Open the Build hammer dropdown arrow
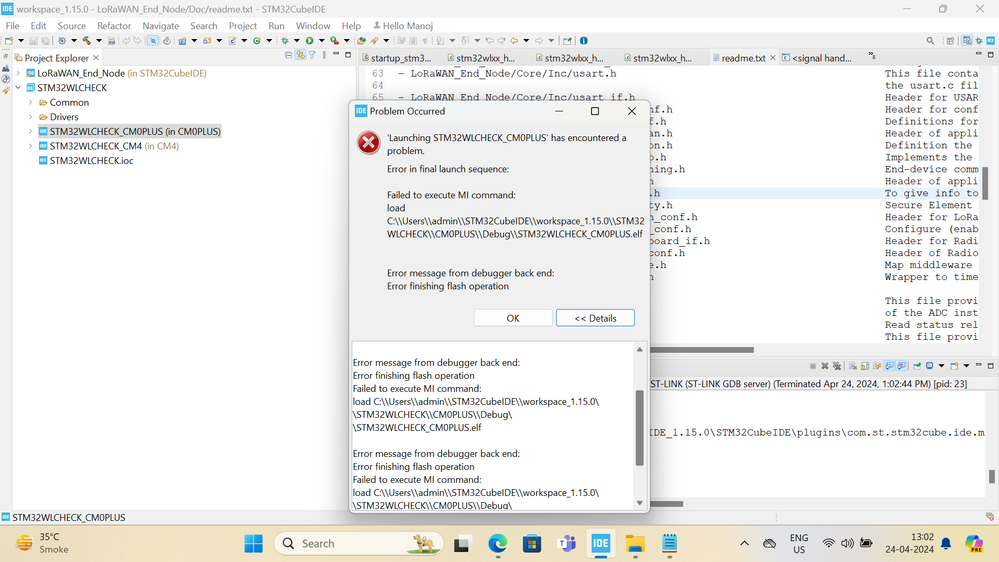This screenshot has width=999, height=562. point(99,40)
